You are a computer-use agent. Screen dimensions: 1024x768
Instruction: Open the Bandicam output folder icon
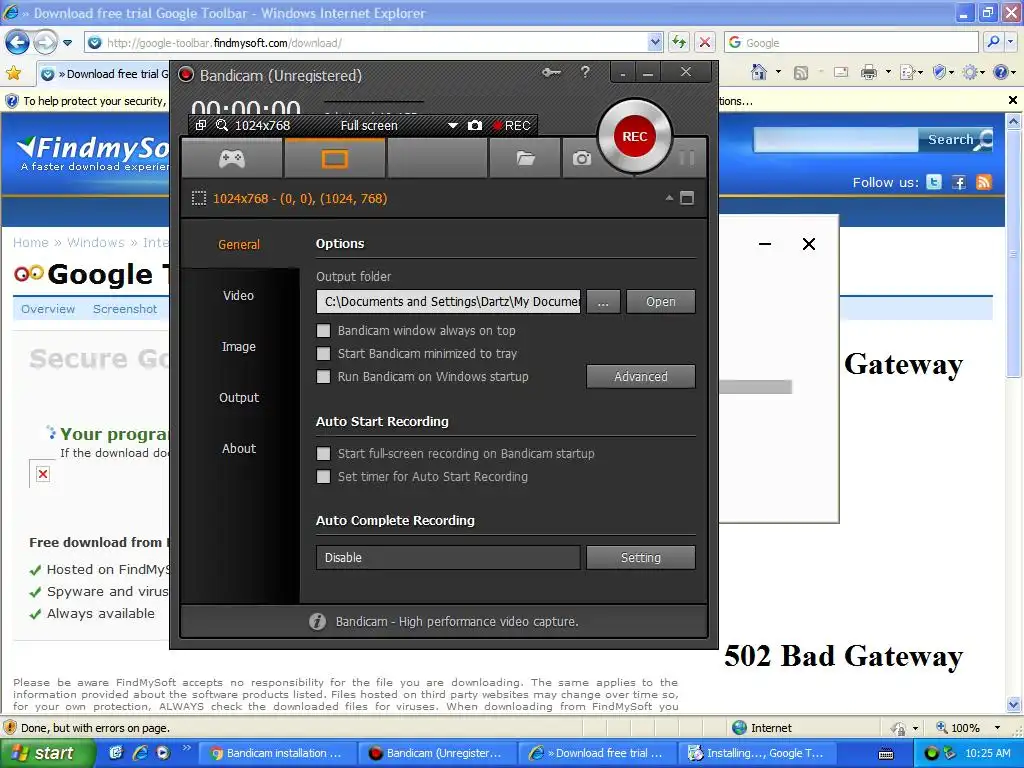(x=525, y=158)
